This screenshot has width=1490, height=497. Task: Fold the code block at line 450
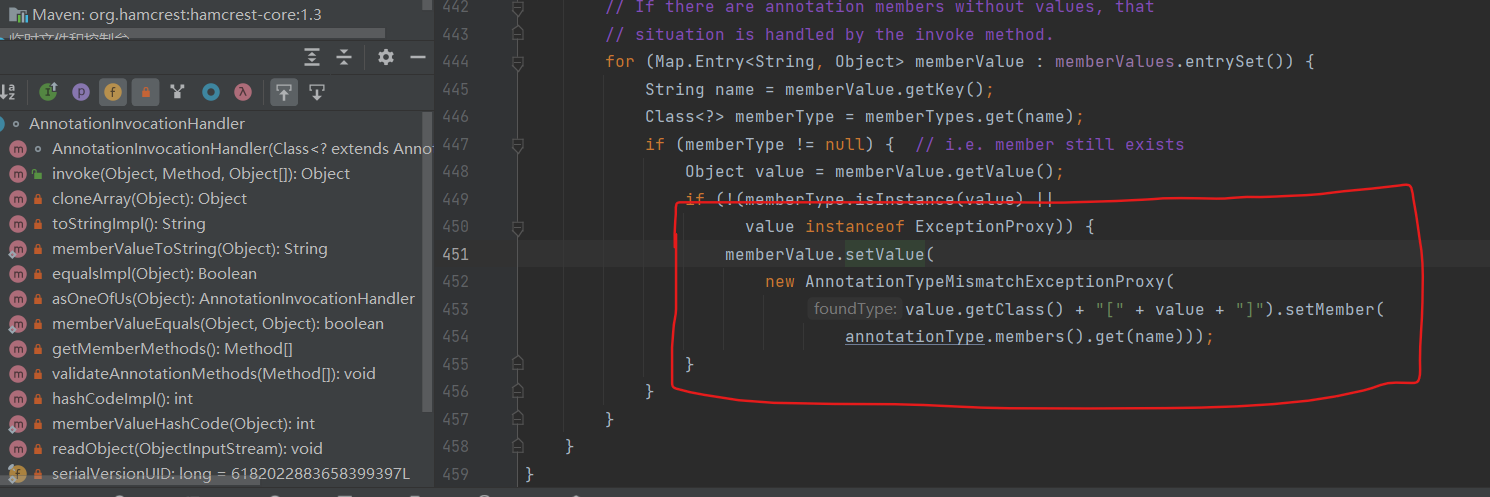coord(517,227)
